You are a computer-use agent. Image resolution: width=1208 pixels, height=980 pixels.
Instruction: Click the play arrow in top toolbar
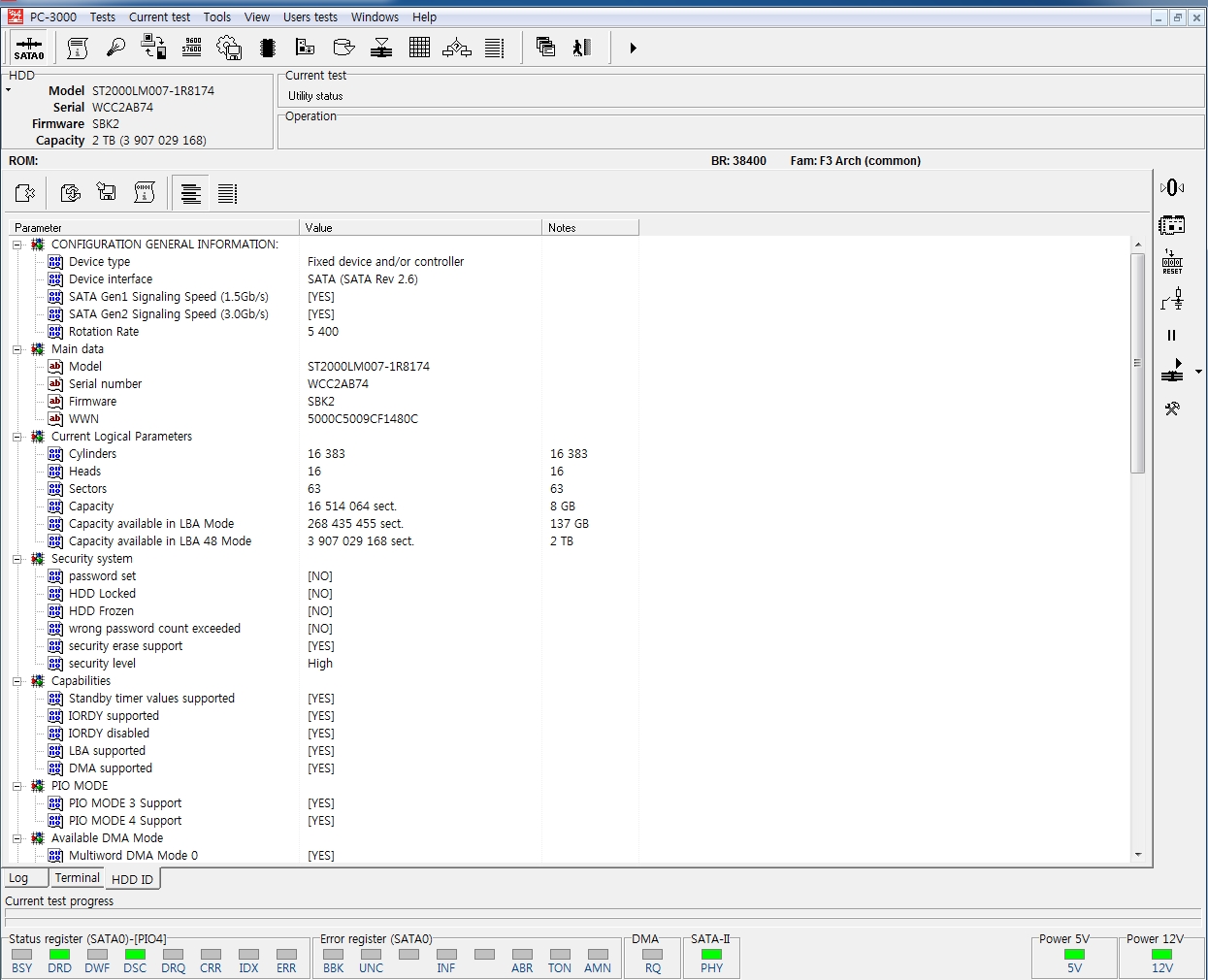[633, 48]
